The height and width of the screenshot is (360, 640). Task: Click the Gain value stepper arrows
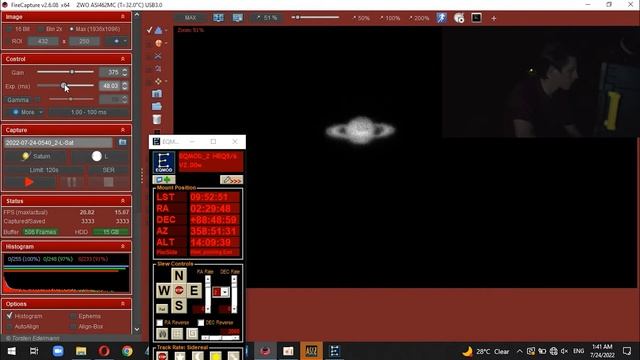(x=125, y=72)
